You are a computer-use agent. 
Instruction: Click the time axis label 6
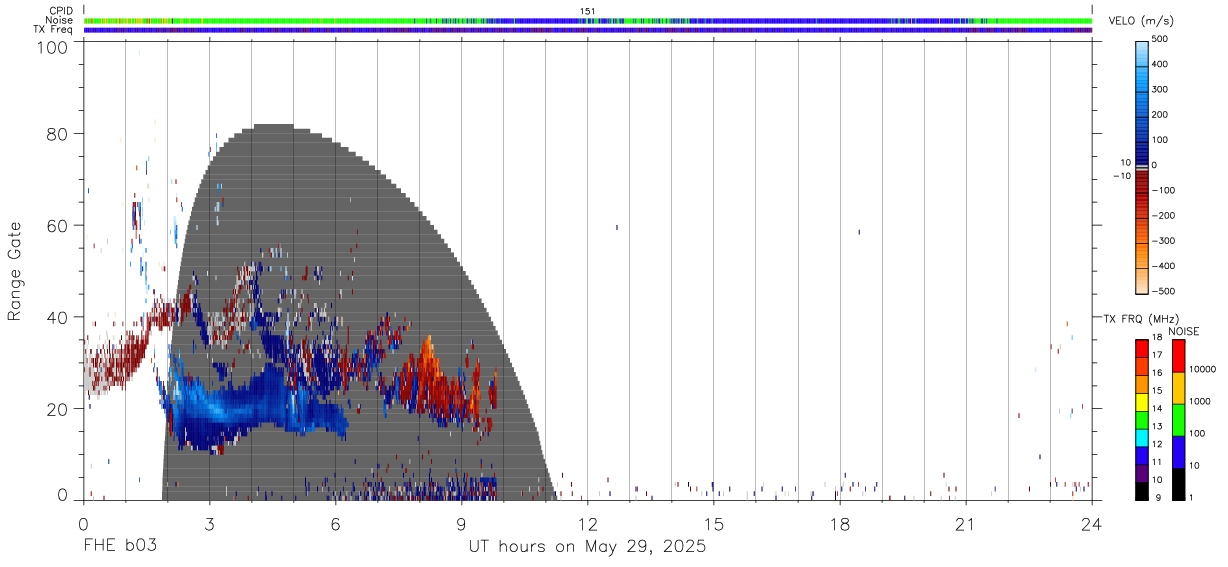[335, 523]
